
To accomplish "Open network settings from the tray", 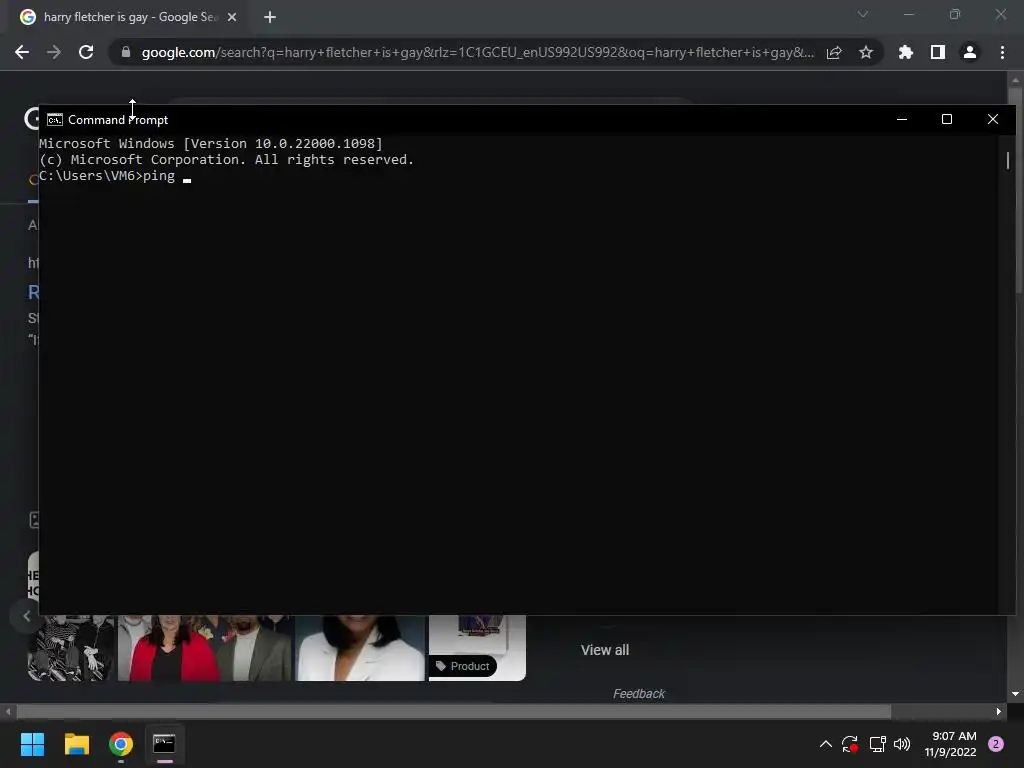I will 877,744.
